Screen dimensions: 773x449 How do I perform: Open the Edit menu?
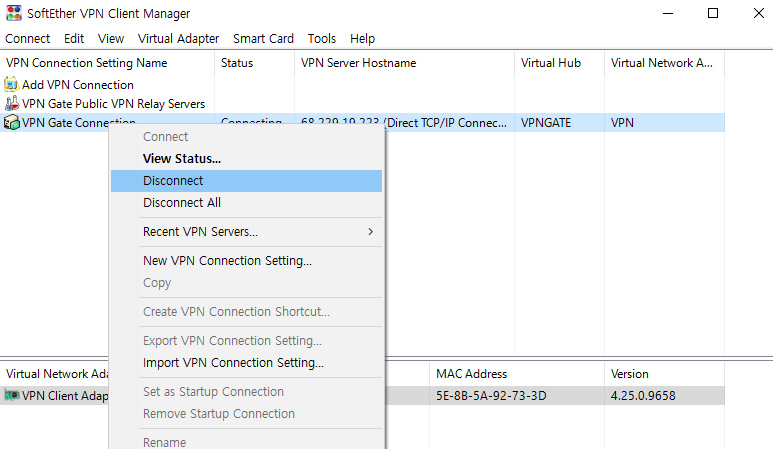(74, 38)
